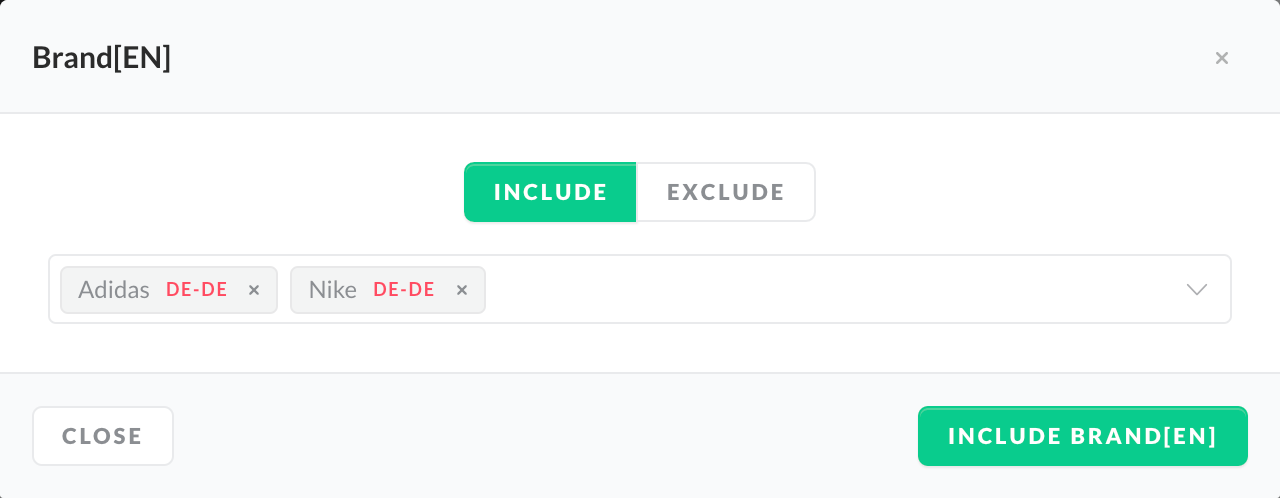The image size is (1280, 498).
Task: Remove the Adidas tag with its x icon
Action: point(254,290)
